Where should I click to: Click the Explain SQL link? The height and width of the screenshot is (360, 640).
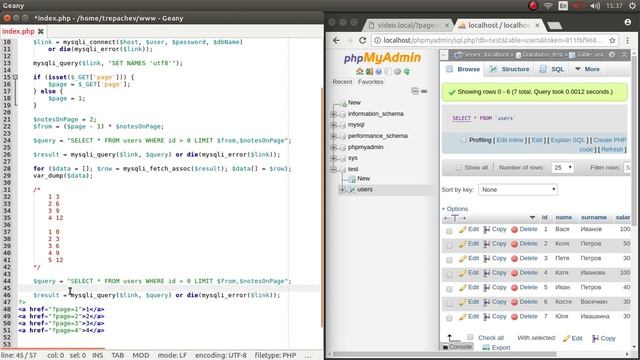tap(568, 140)
